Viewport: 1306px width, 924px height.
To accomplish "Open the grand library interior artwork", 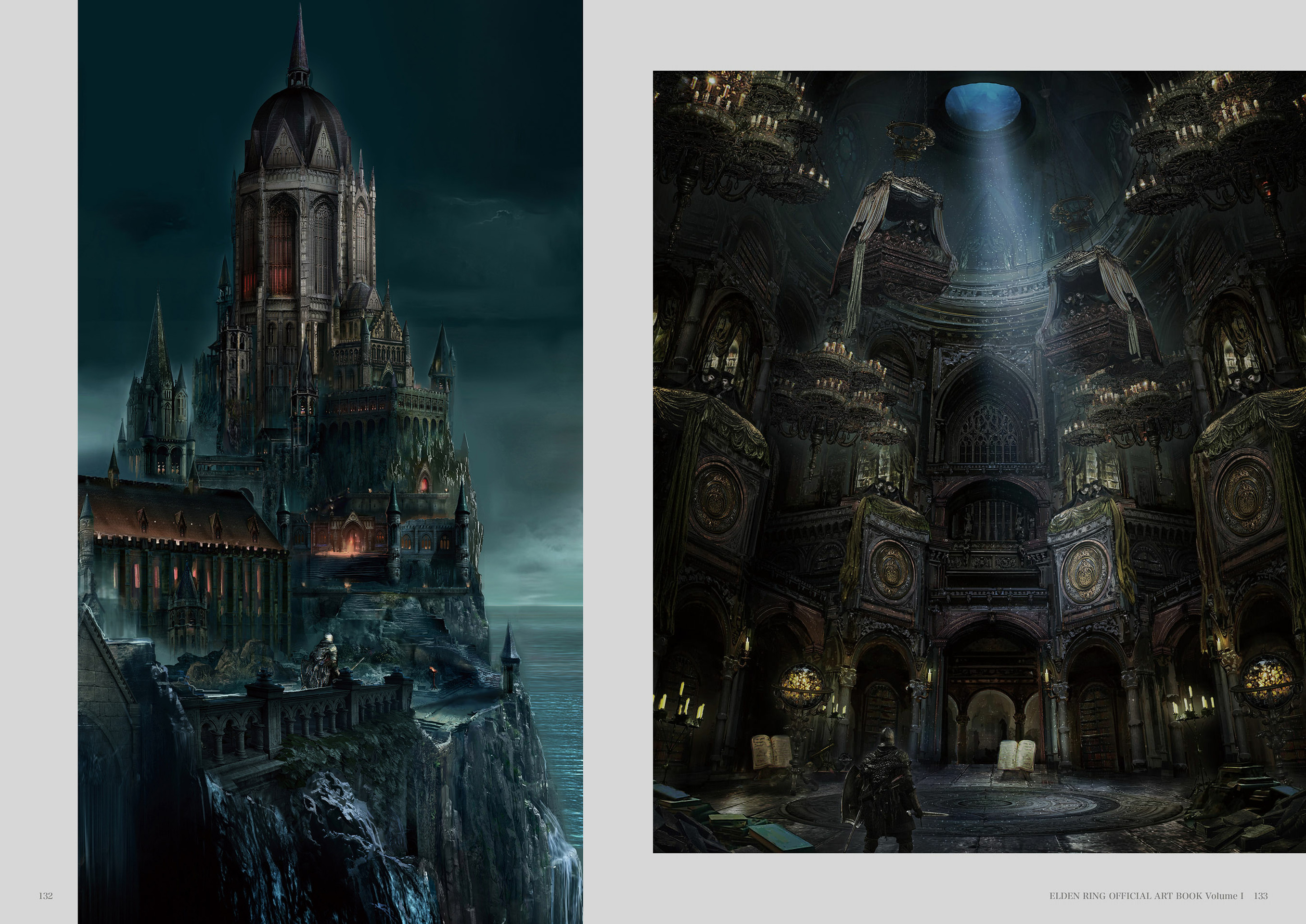I will [980, 462].
